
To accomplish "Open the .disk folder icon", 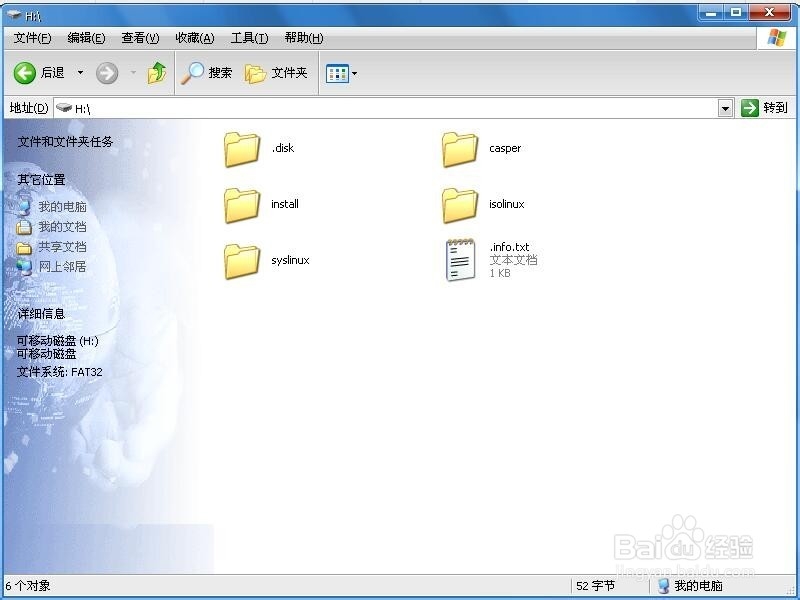I will (x=242, y=149).
